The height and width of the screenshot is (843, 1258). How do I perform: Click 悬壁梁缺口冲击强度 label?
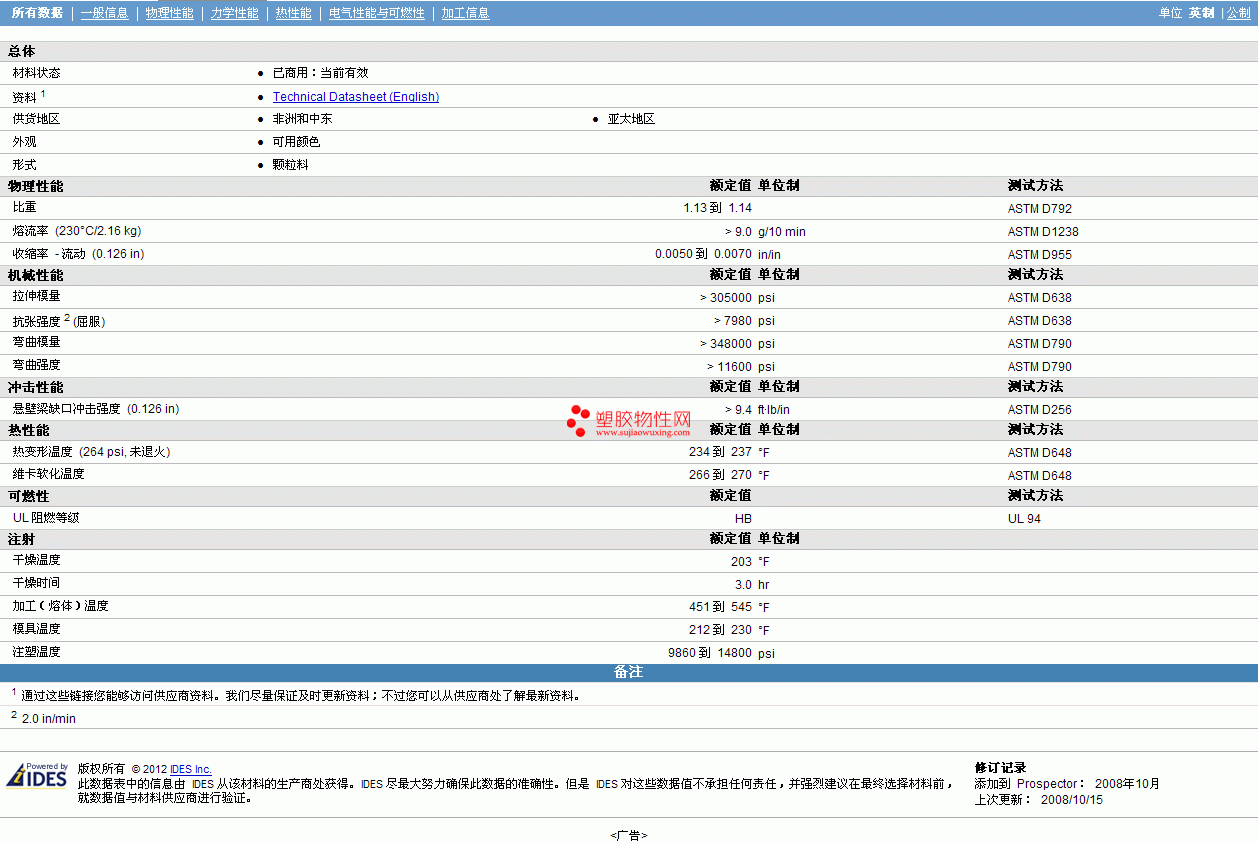point(66,409)
